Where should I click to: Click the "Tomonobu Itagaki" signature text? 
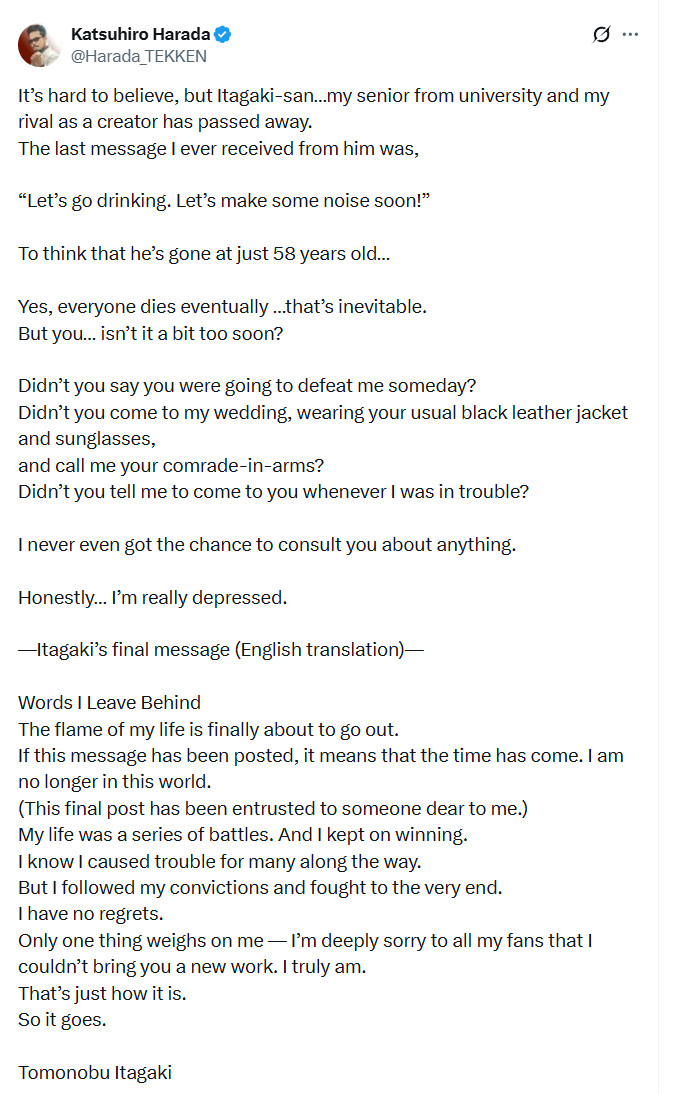(95, 1073)
